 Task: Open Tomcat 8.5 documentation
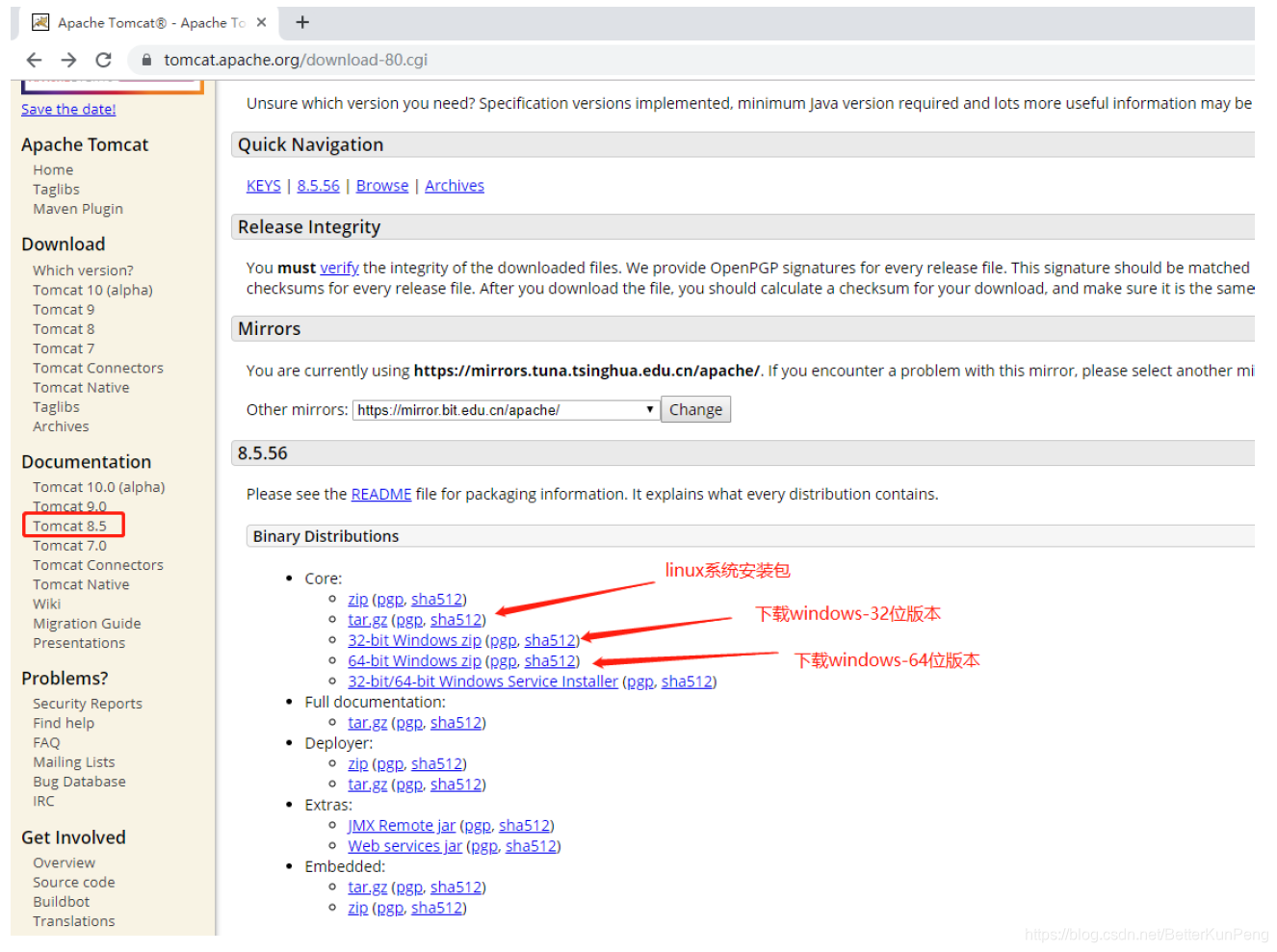(69, 527)
